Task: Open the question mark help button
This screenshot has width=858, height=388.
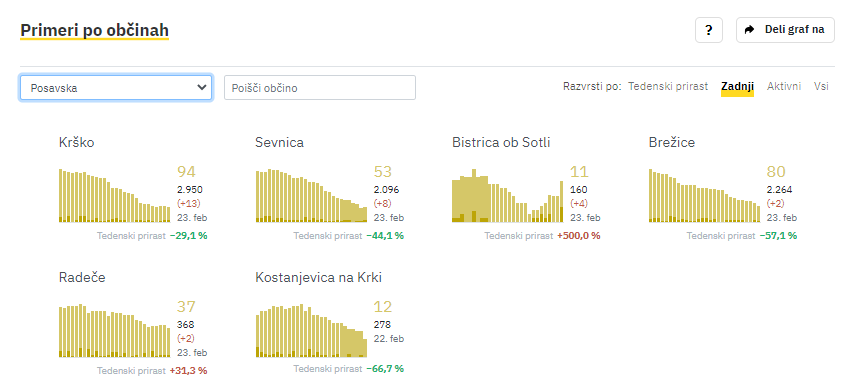Action: tap(709, 30)
